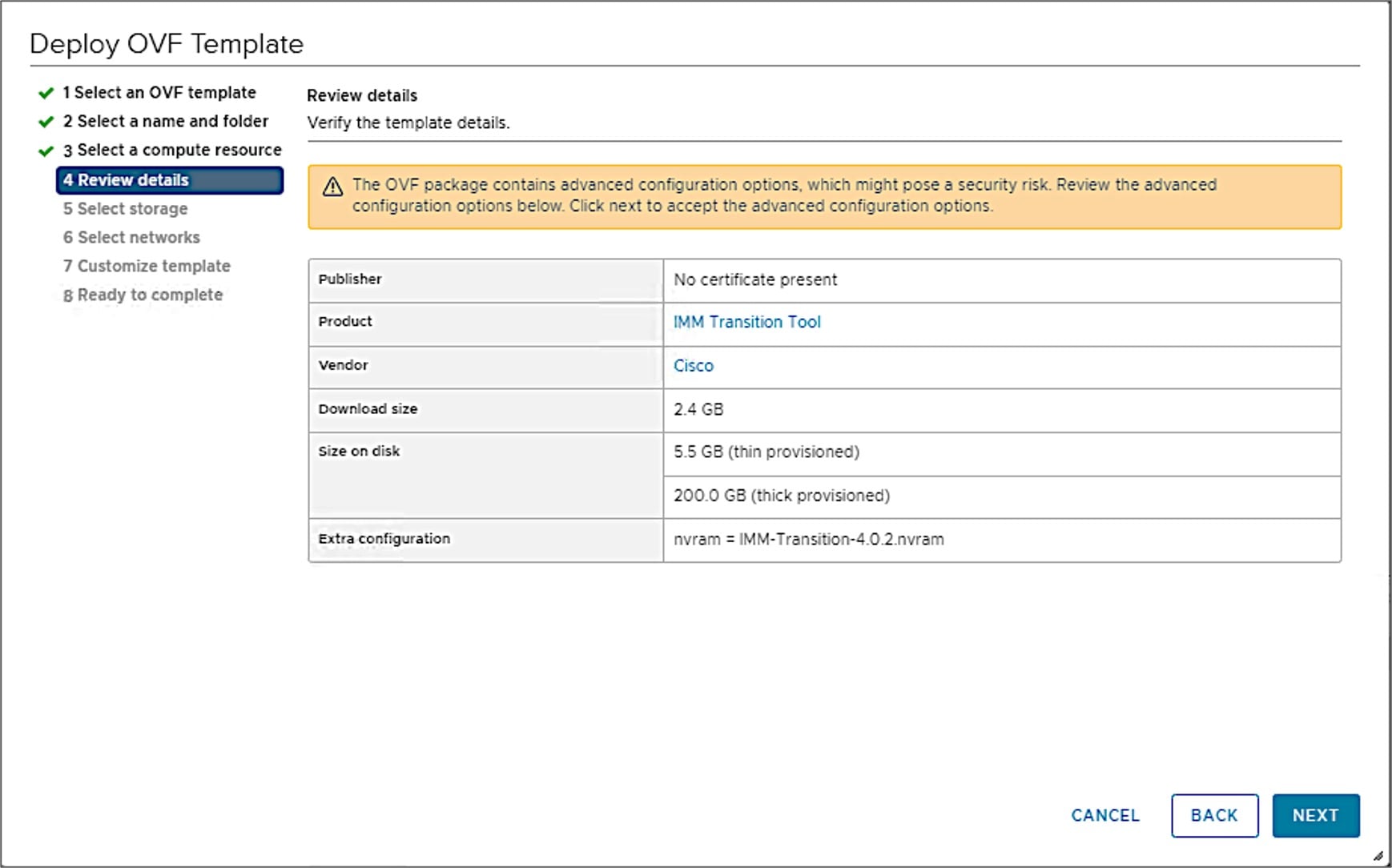Return to step 3 Select a compute resource
Screen dimensions: 1392x868
tap(172, 151)
